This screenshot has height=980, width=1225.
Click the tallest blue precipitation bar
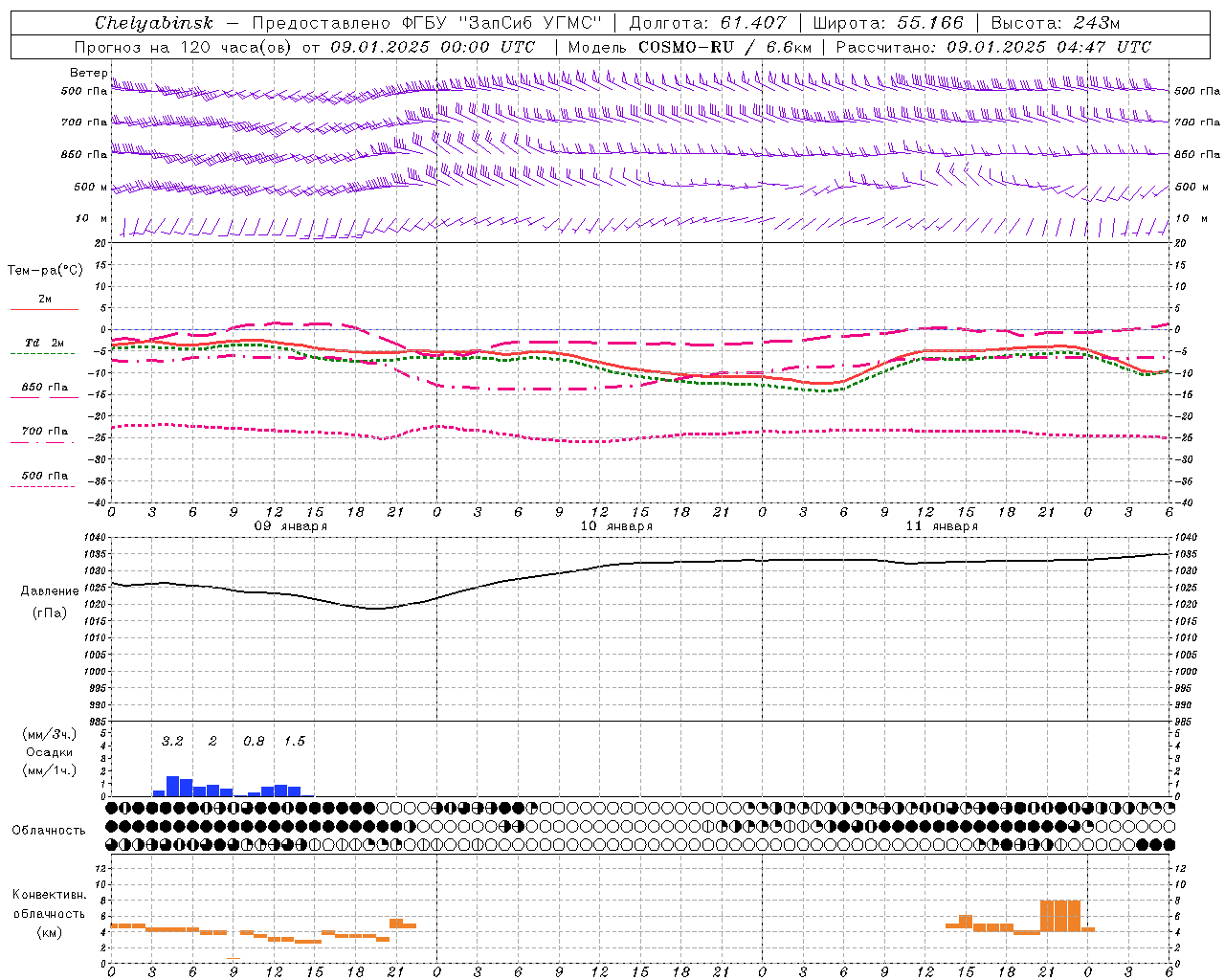pyautogui.click(x=173, y=786)
